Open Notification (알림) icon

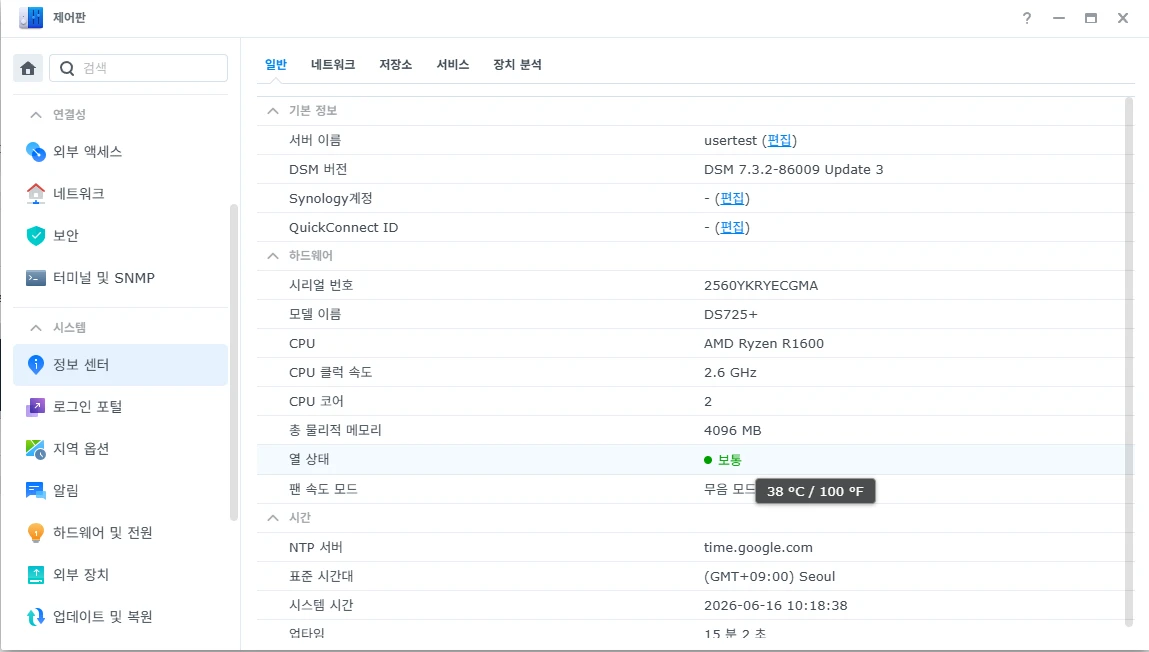(x=35, y=490)
